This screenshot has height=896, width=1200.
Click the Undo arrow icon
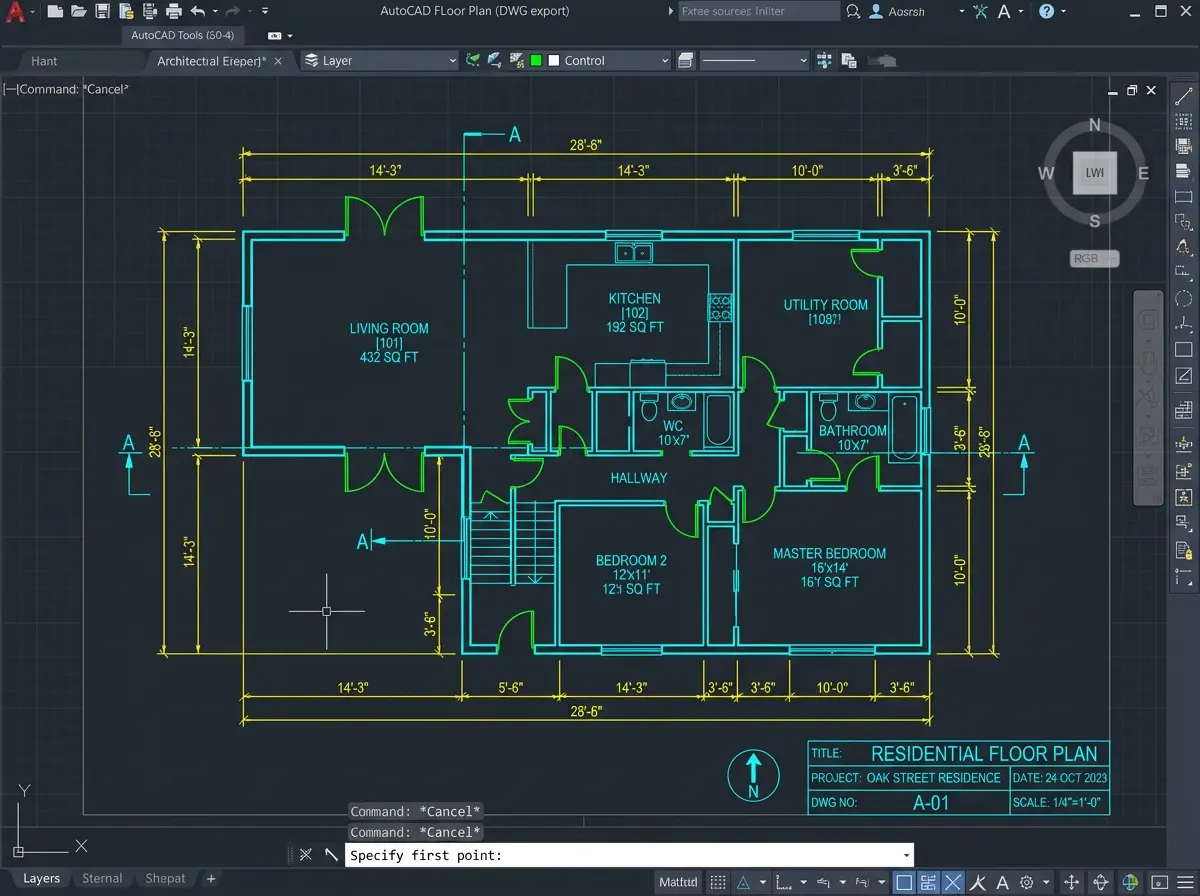[x=197, y=12]
